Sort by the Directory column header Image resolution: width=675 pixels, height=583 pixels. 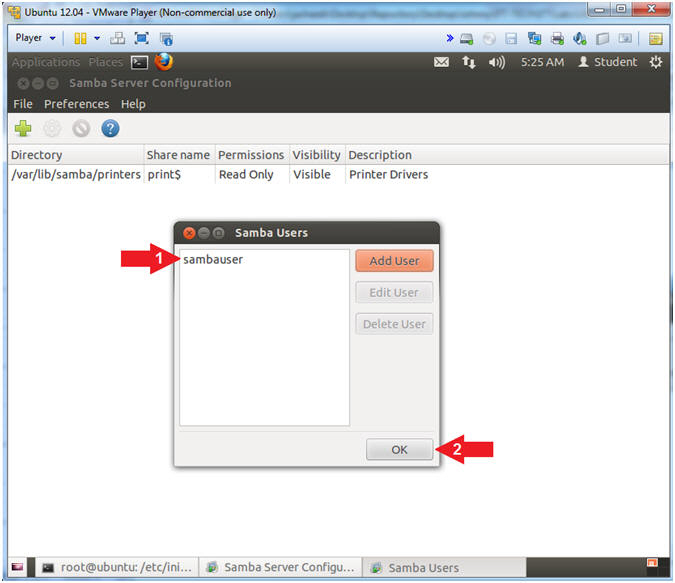click(x=76, y=155)
